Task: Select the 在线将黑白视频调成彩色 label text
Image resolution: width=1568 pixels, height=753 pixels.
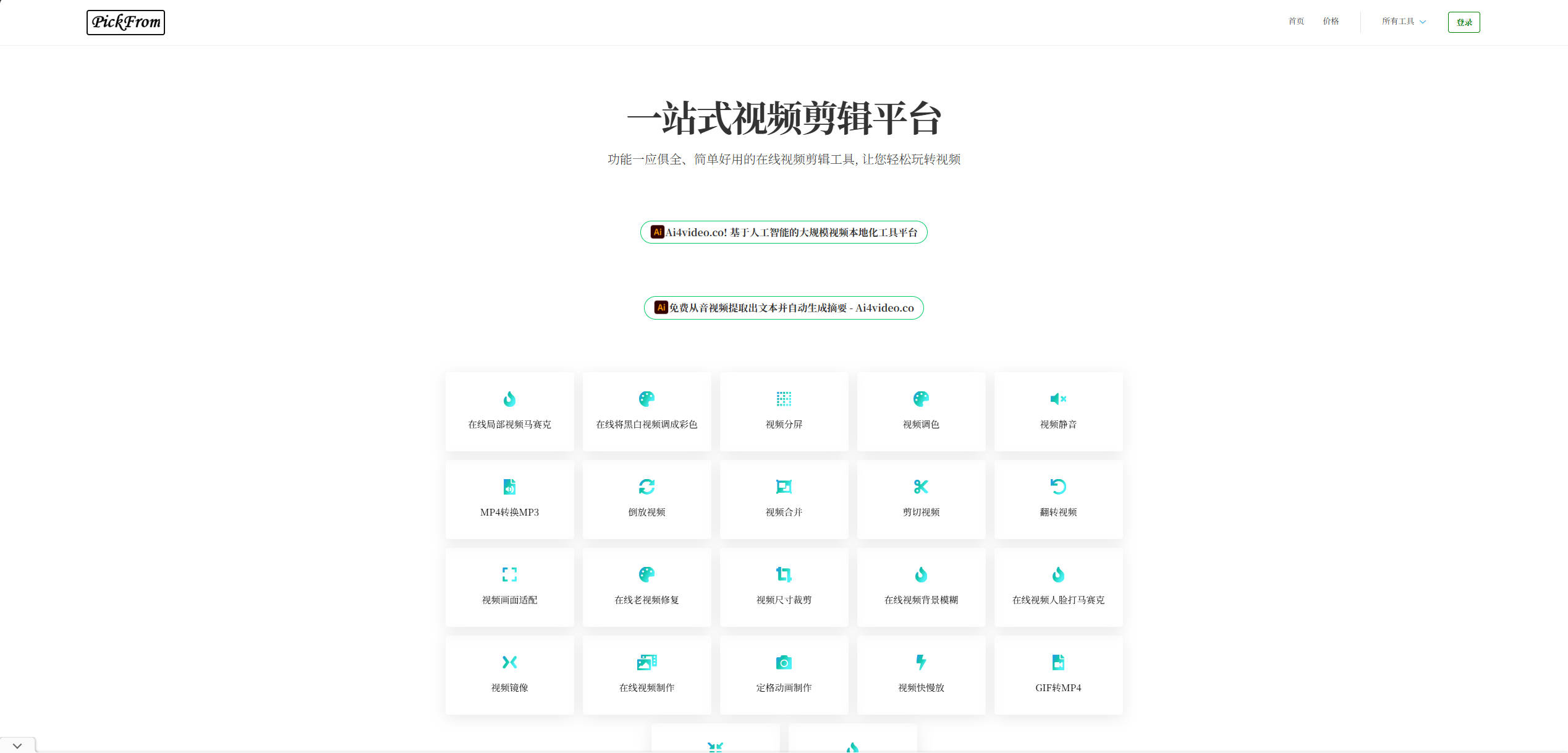Action: click(646, 425)
